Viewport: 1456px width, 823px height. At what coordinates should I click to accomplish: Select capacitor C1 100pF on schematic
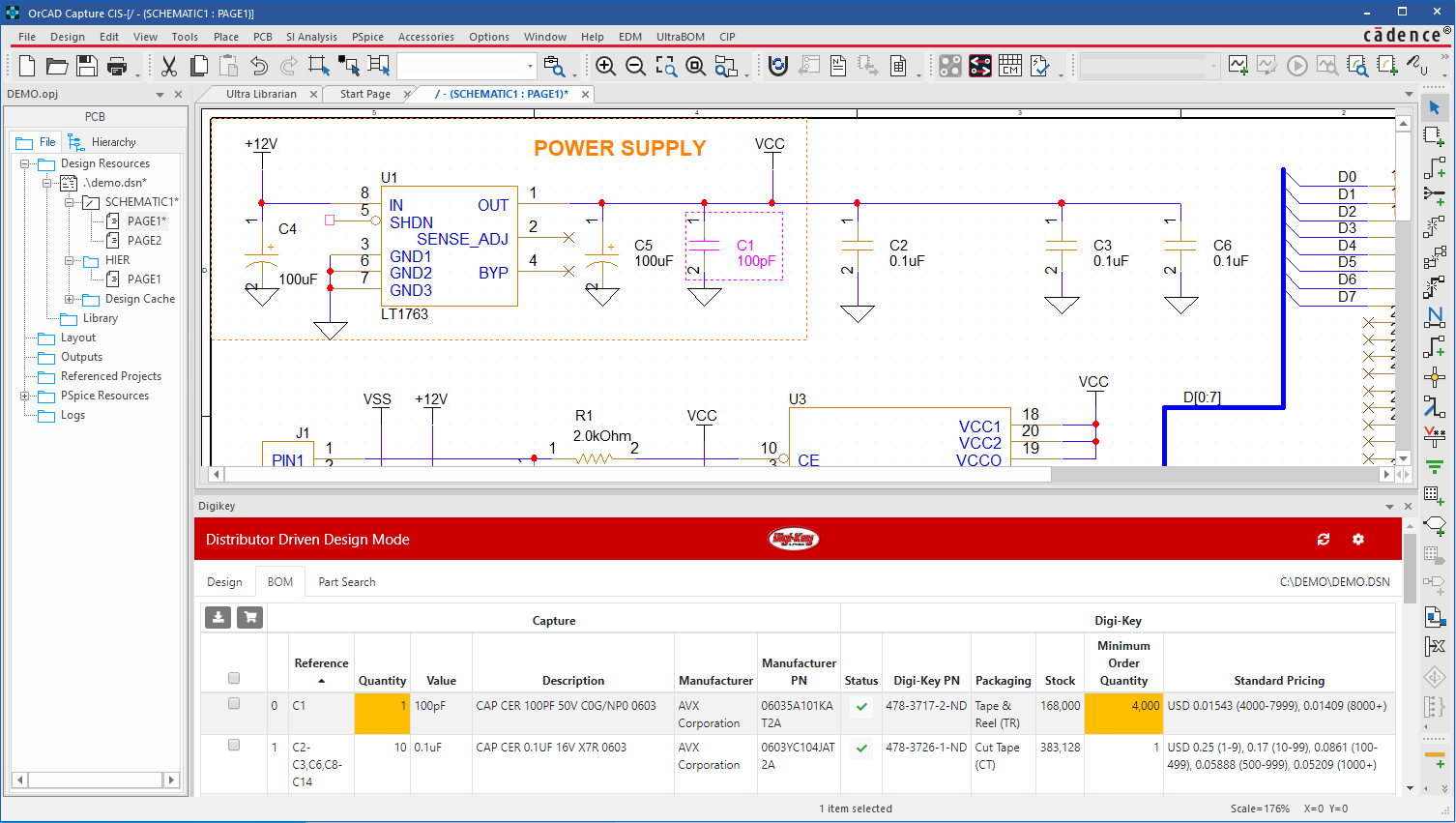pos(734,246)
